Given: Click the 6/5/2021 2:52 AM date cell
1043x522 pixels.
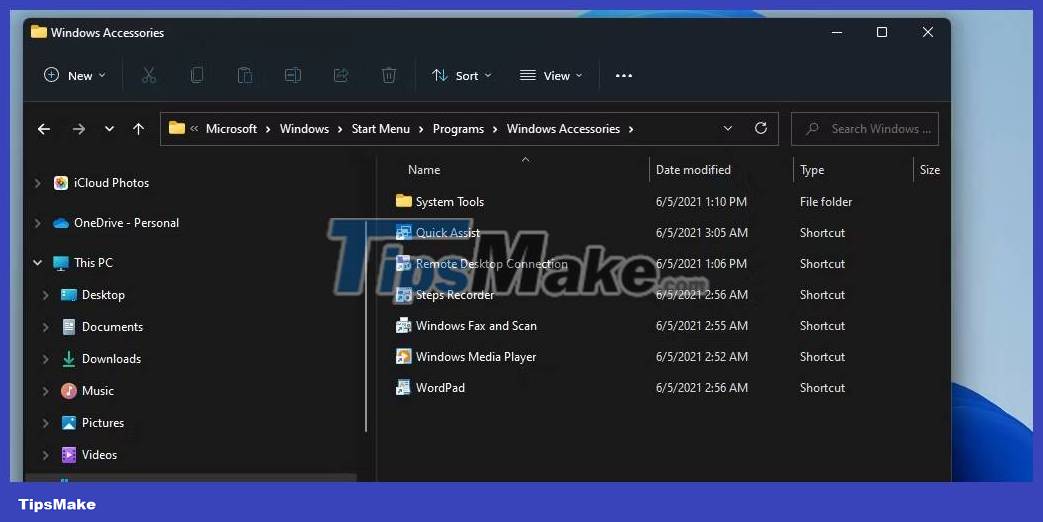Looking at the screenshot, I should coord(701,357).
